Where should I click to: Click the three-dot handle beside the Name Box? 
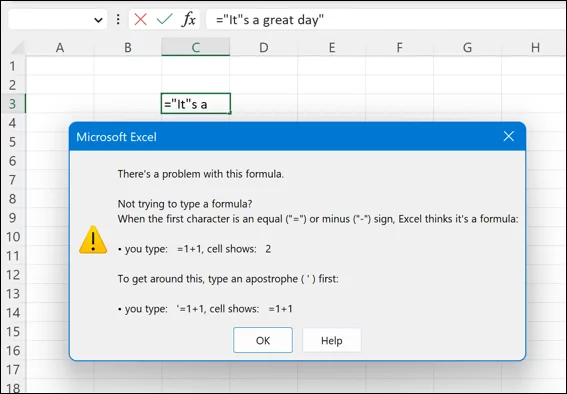pyautogui.click(x=118, y=19)
